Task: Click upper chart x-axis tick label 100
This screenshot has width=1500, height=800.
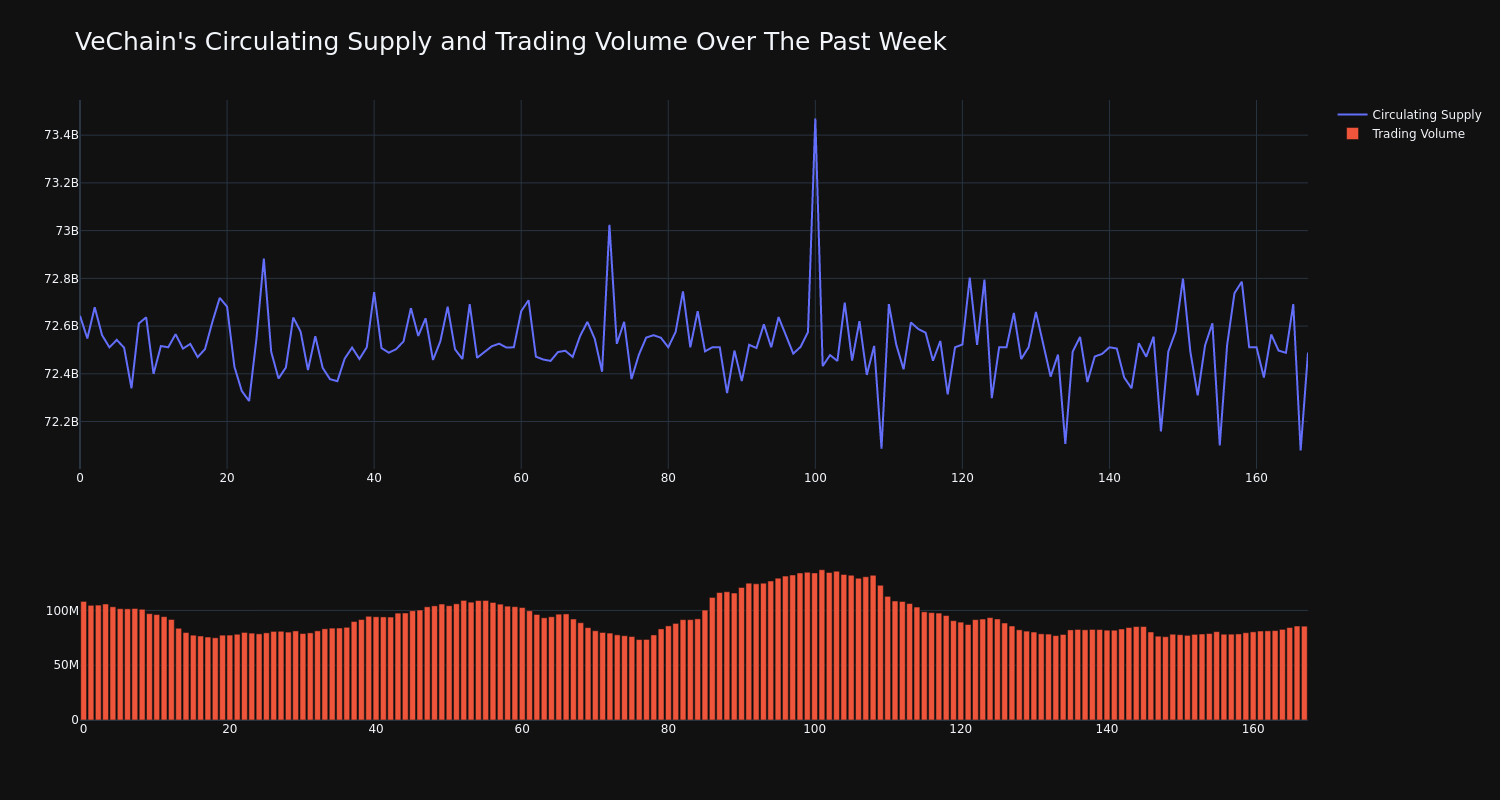Action: pyautogui.click(x=815, y=478)
